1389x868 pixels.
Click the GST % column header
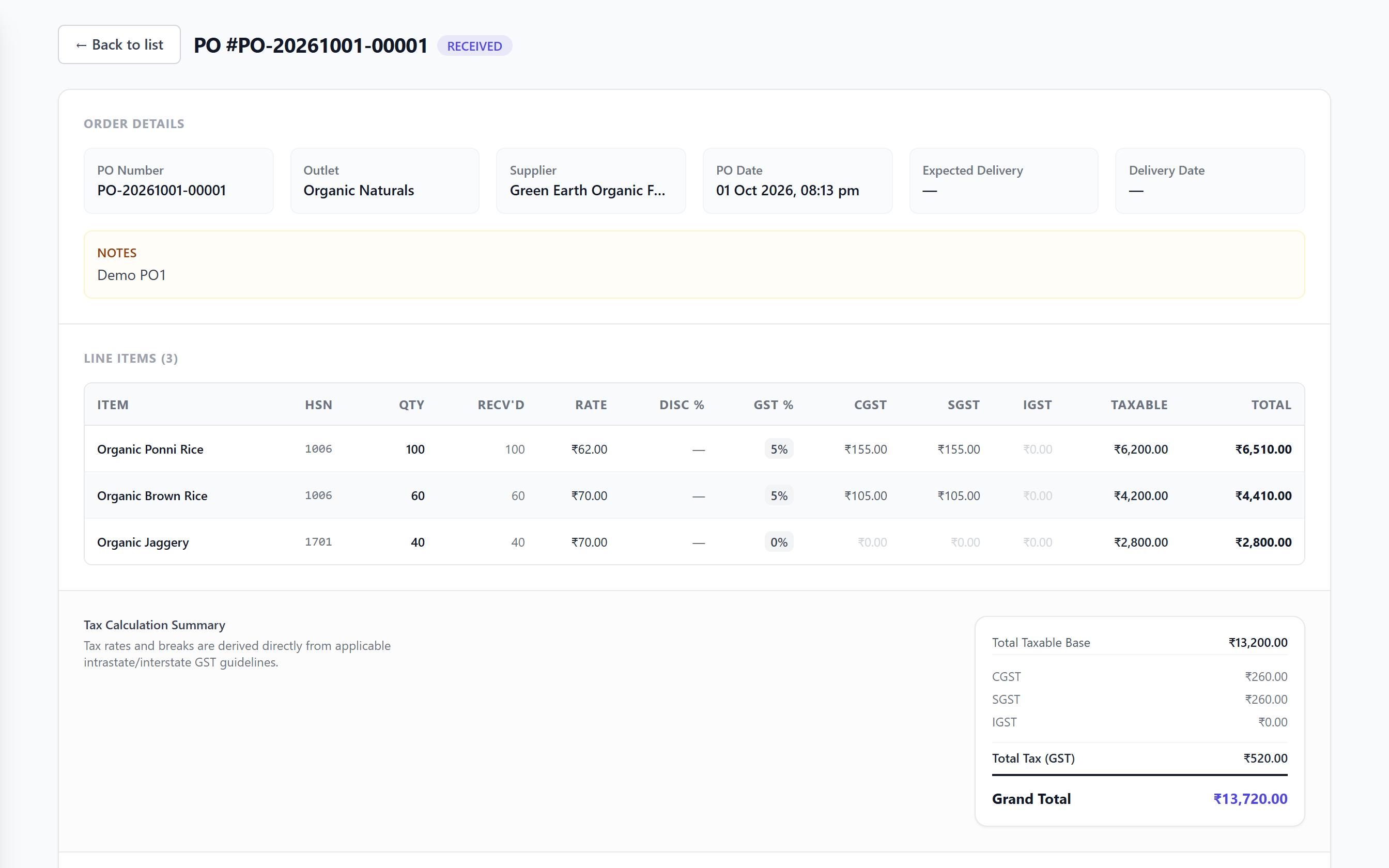(x=773, y=405)
